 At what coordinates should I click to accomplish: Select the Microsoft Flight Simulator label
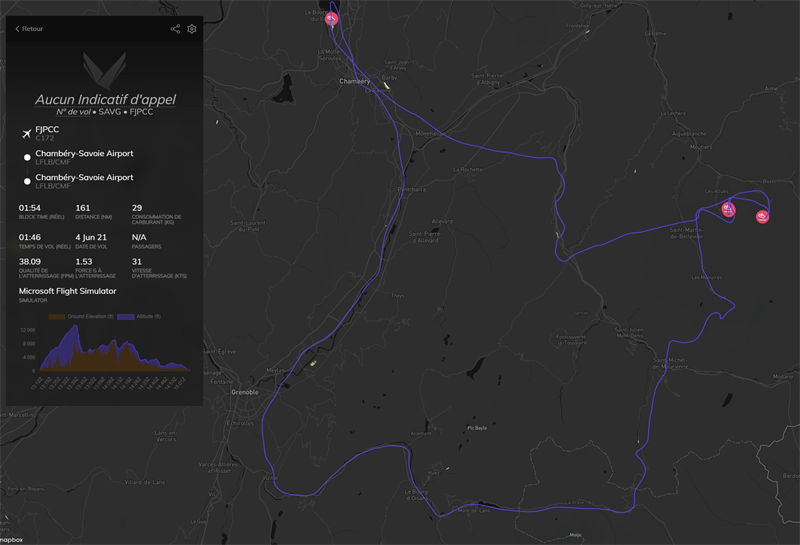coord(67,291)
